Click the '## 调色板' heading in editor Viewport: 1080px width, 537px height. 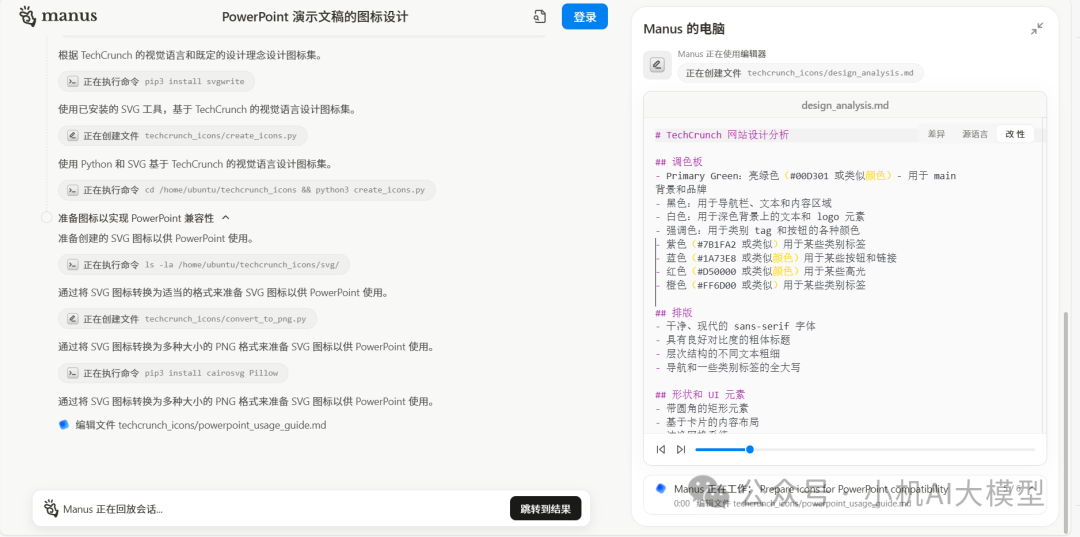678,162
